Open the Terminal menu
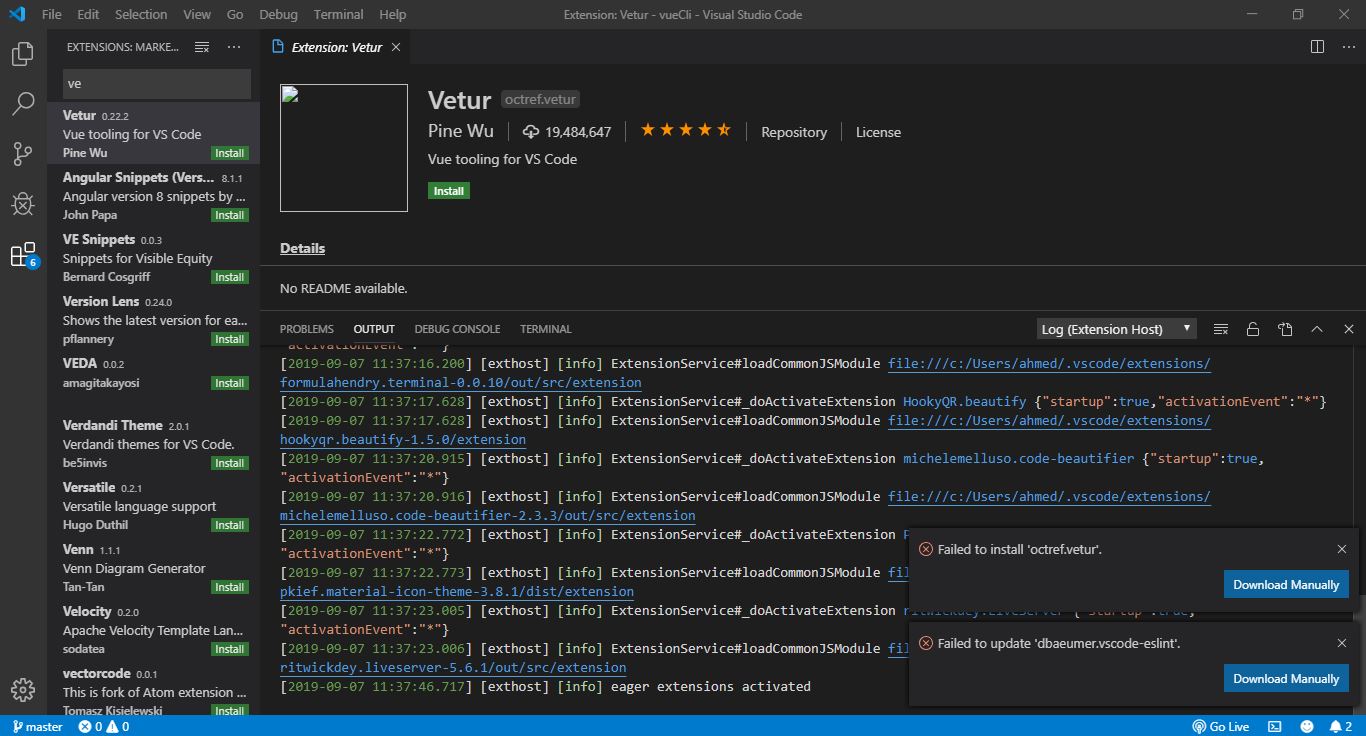 coord(337,14)
